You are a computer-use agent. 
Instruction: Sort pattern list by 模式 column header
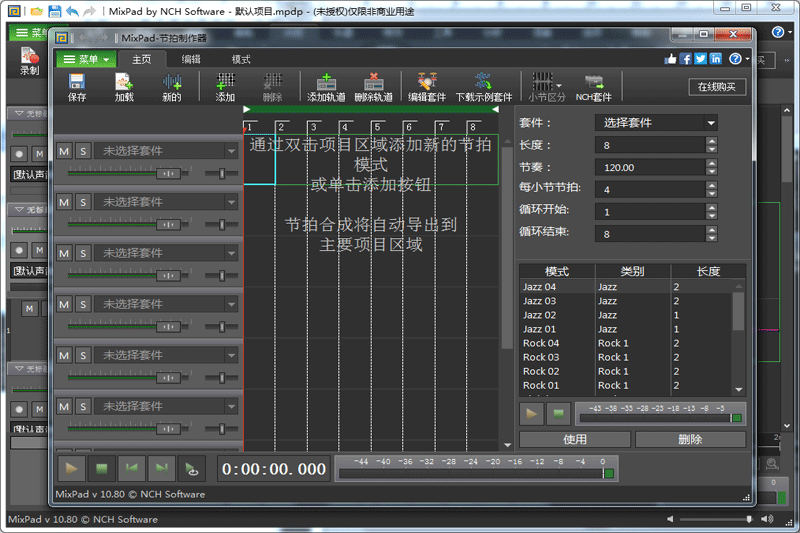557,271
